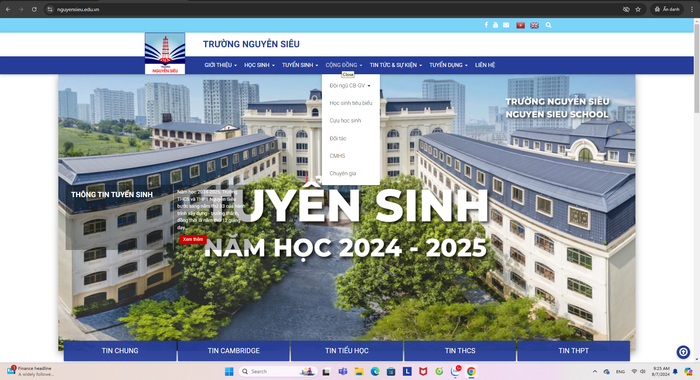Select Đối tác menu entry

[x=338, y=138]
